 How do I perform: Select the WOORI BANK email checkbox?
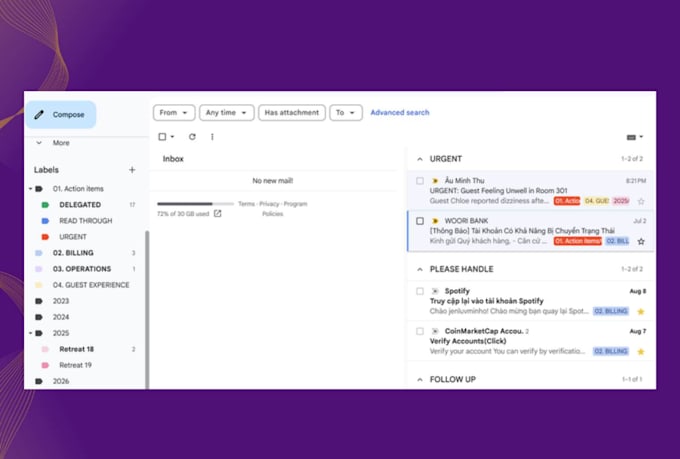point(420,221)
